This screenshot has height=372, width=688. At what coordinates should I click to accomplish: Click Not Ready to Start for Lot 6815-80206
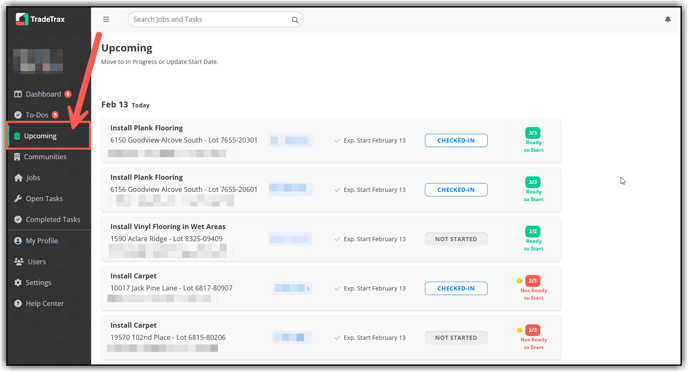(x=534, y=343)
